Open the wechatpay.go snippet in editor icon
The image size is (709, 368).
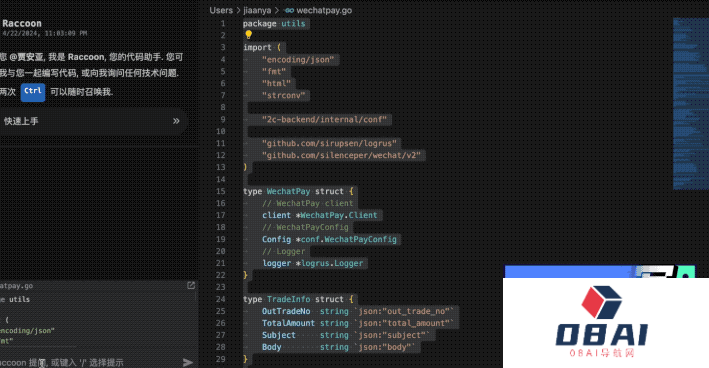[x=191, y=285]
